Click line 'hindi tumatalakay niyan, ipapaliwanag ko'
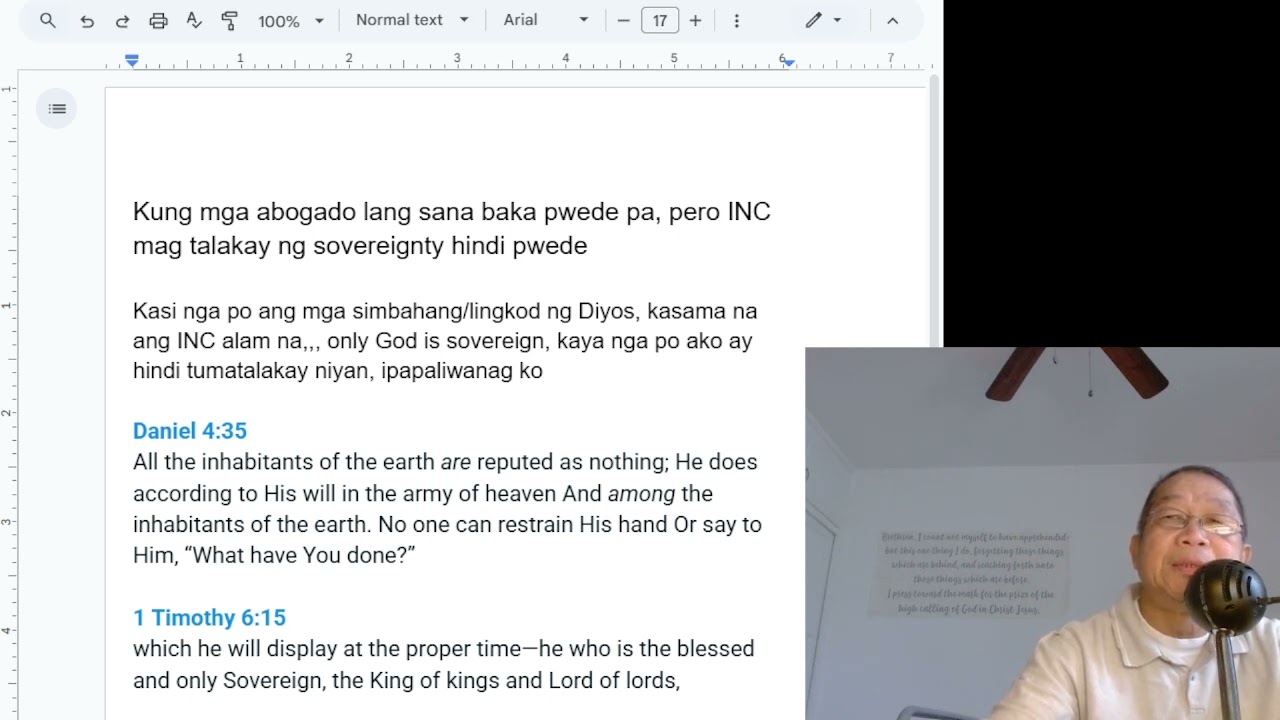Image resolution: width=1280 pixels, height=720 pixels. pyautogui.click(x=338, y=371)
